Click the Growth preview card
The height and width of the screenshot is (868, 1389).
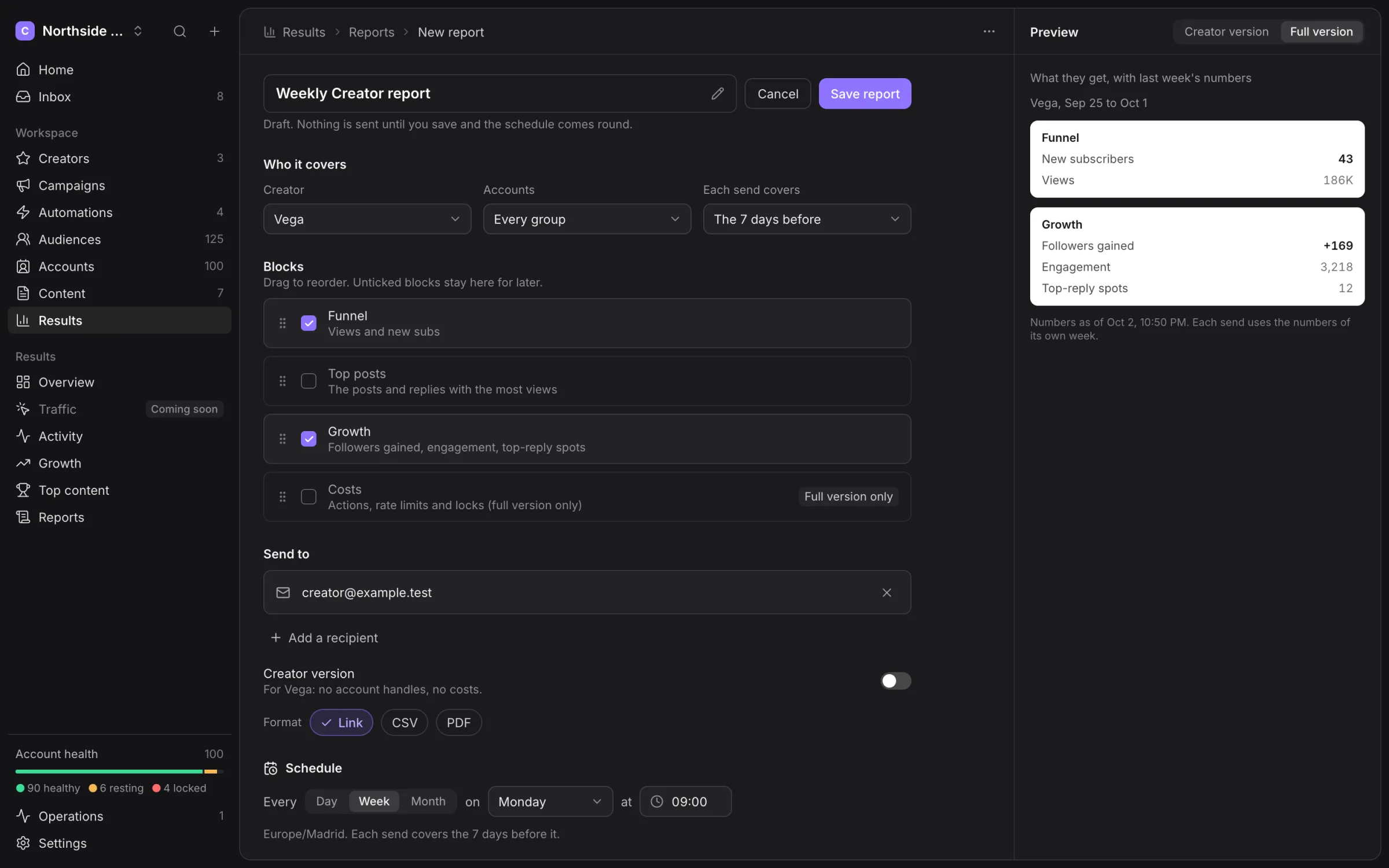click(x=1197, y=256)
